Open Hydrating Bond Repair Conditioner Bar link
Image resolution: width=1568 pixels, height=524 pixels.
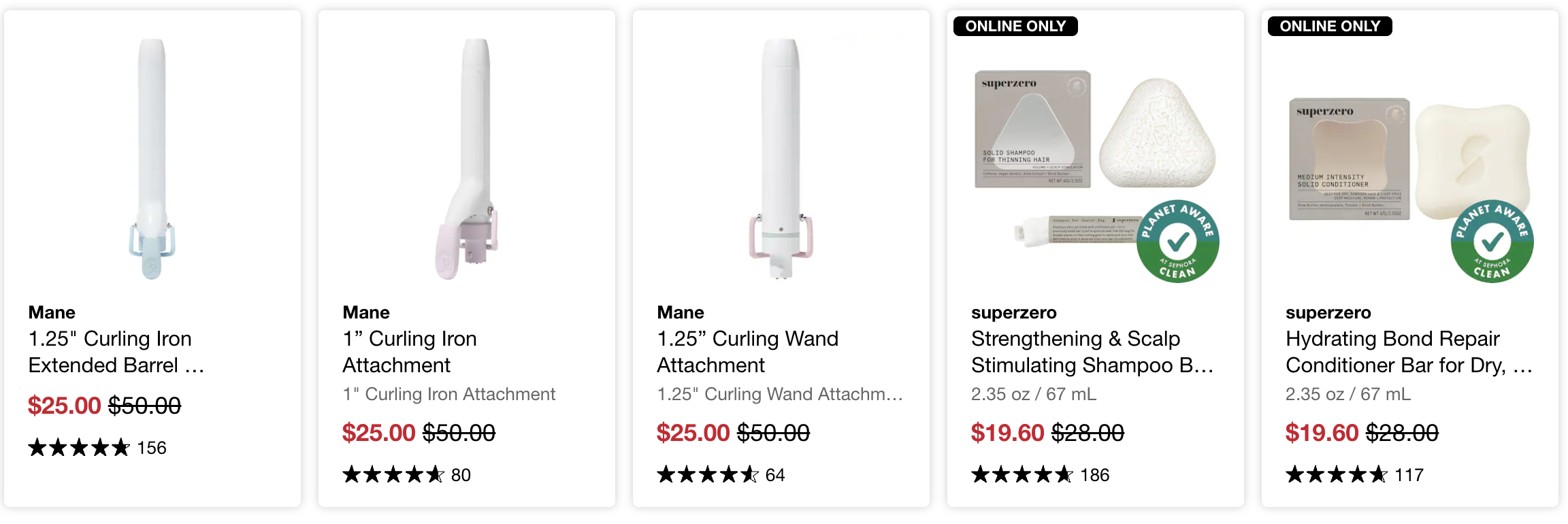pyautogui.click(x=1409, y=352)
